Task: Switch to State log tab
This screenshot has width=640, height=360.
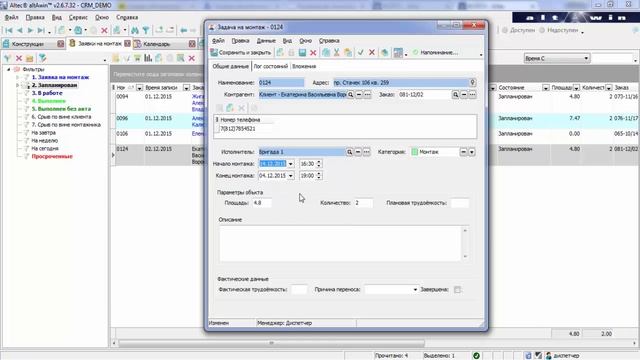Action: tap(271, 66)
